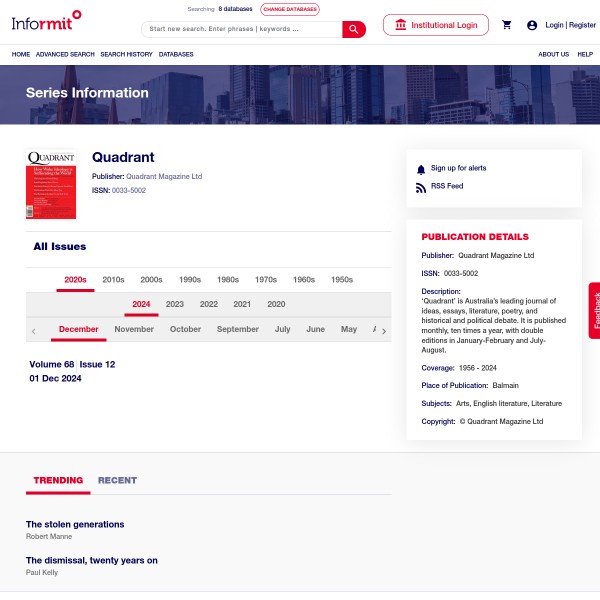Viewport: 600px width, 600px height.
Task: Select the 2023 year tab
Action: [x=175, y=304]
